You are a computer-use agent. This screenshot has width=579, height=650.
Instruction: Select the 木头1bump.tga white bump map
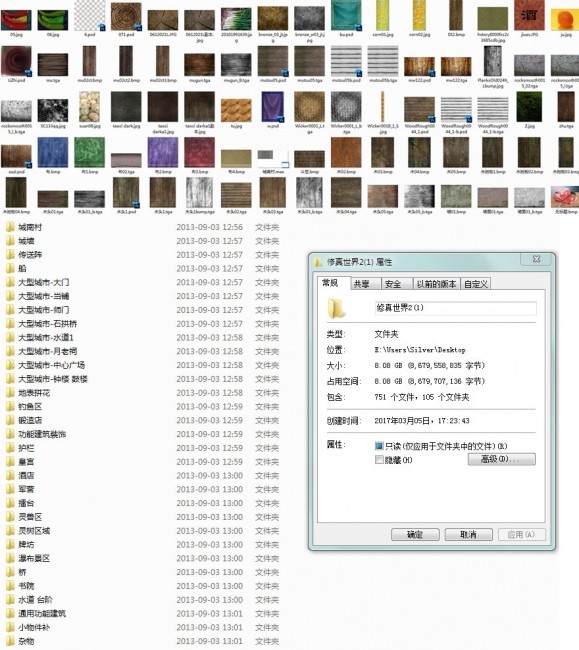199,192
